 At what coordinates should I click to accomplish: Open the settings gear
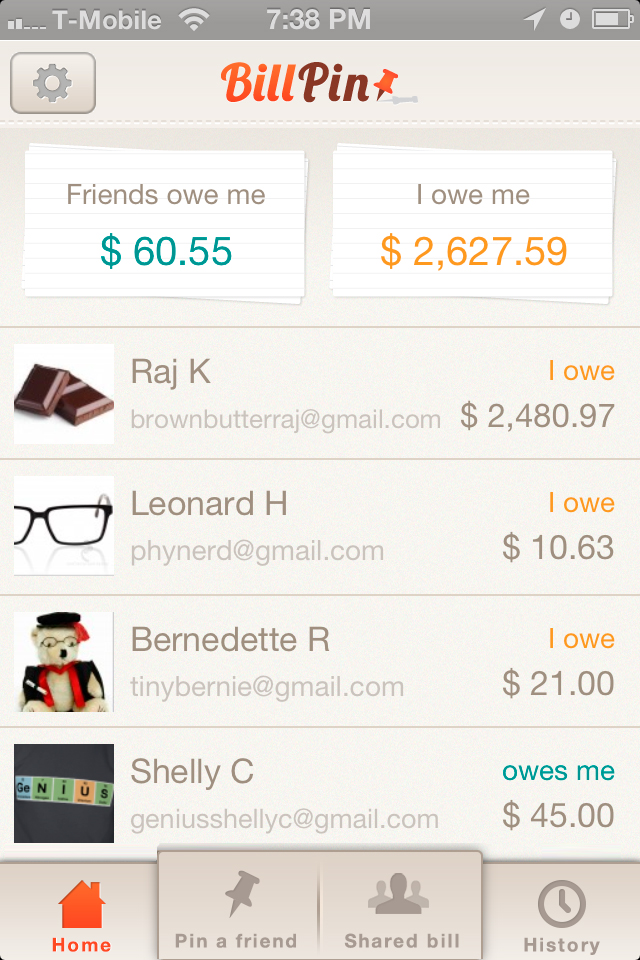[52, 83]
